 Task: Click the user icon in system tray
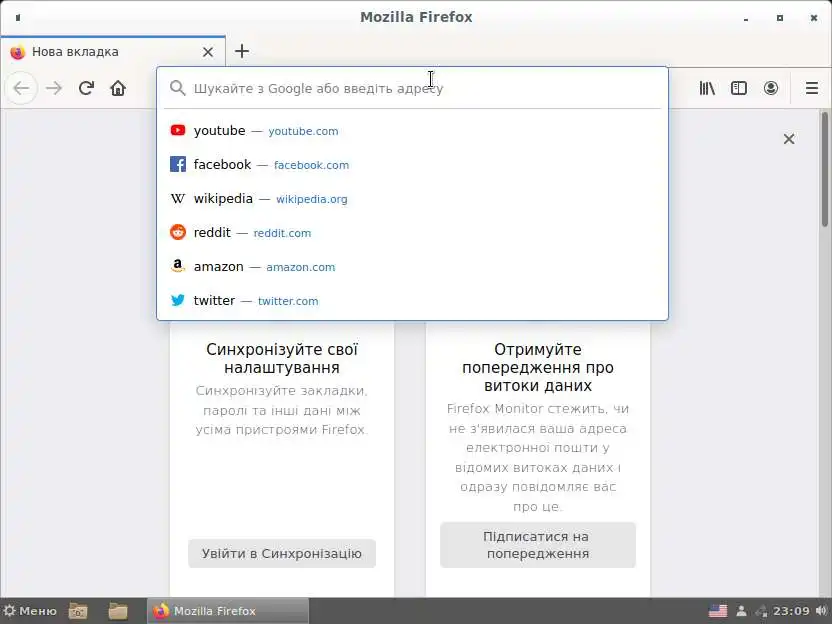(x=742, y=611)
